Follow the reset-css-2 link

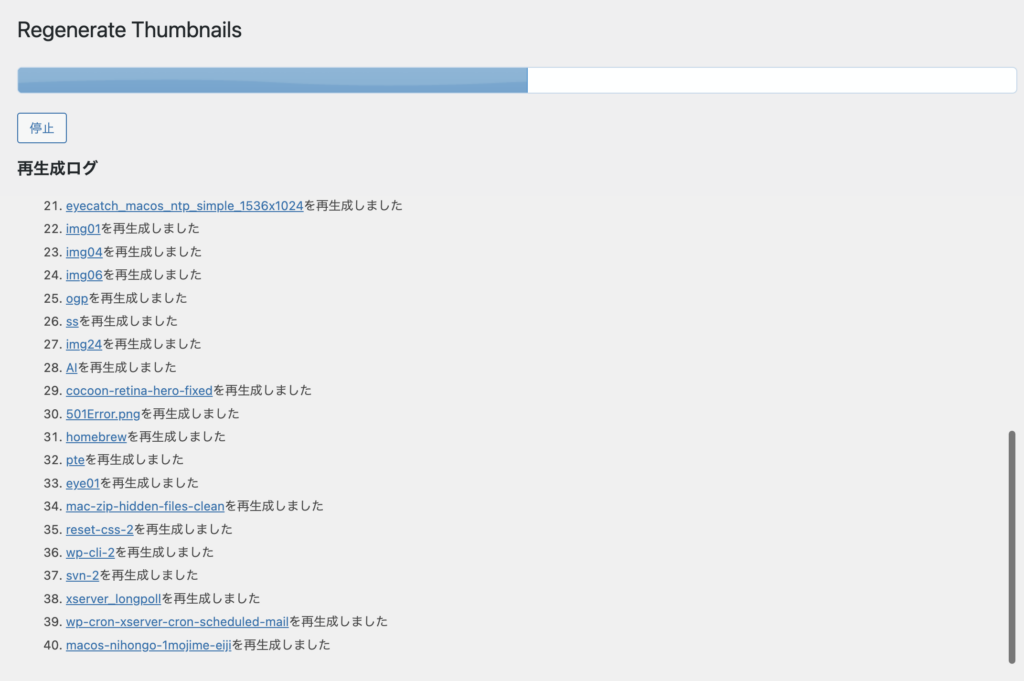(100, 529)
